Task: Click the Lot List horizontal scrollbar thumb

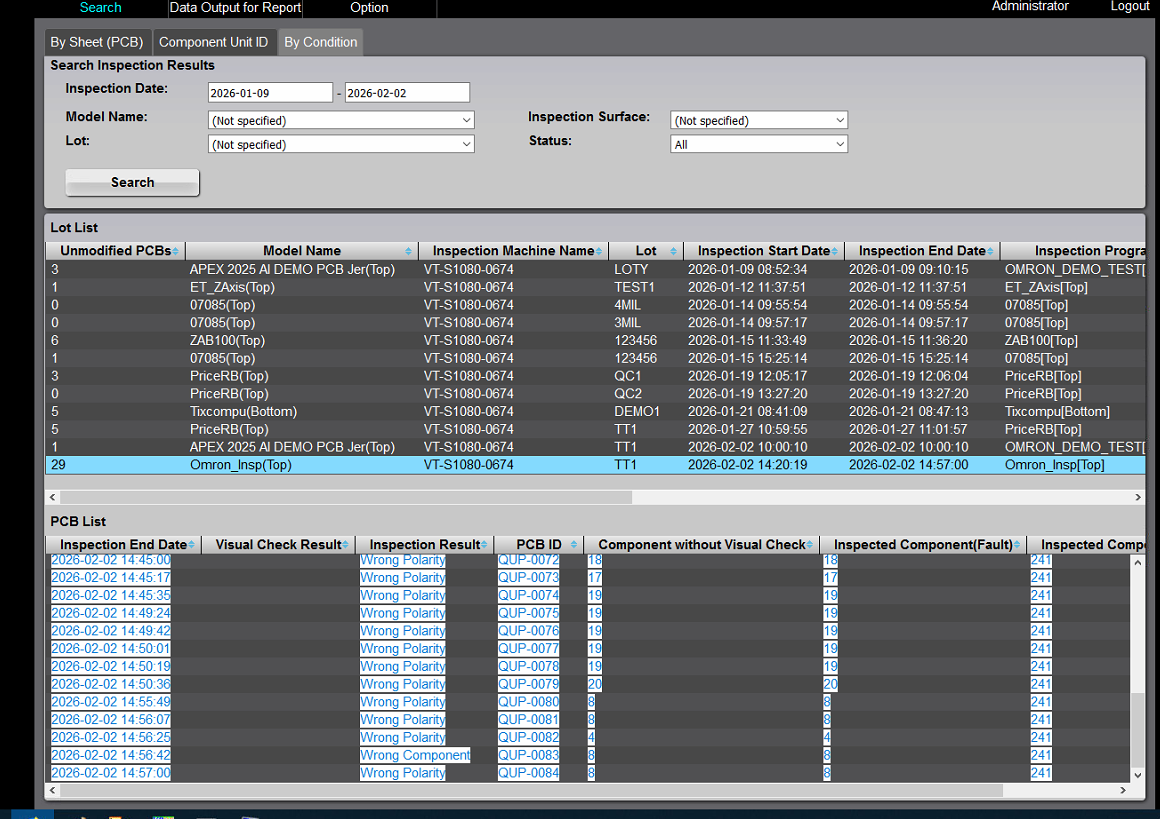Action: 346,497
